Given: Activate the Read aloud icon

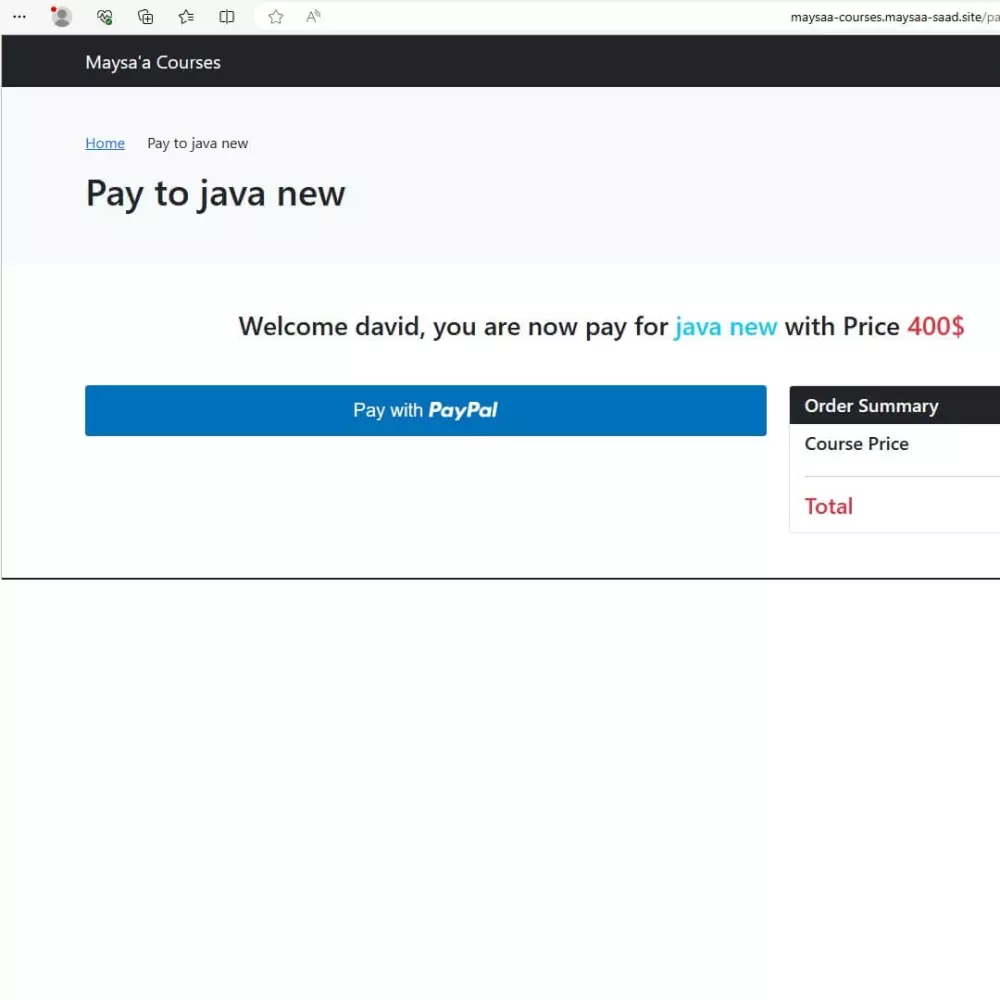Looking at the screenshot, I should pos(312,17).
